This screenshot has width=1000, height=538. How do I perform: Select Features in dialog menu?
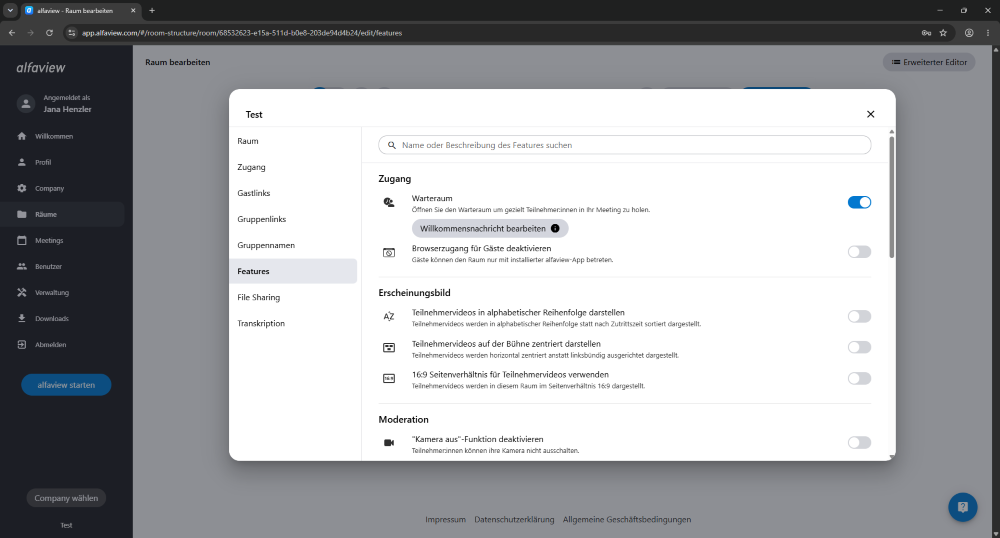click(x=293, y=271)
